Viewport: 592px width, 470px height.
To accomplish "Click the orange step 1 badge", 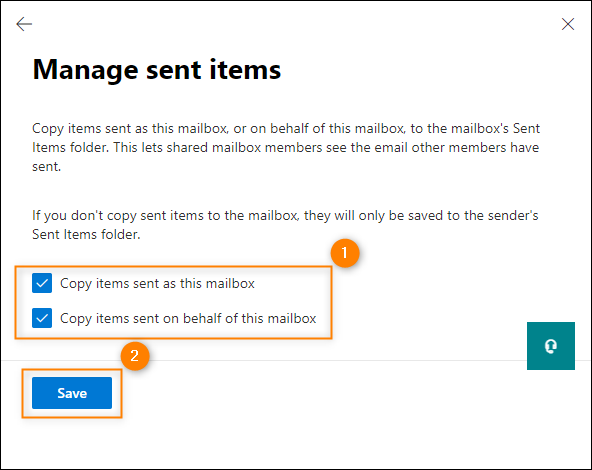I will 345,253.
